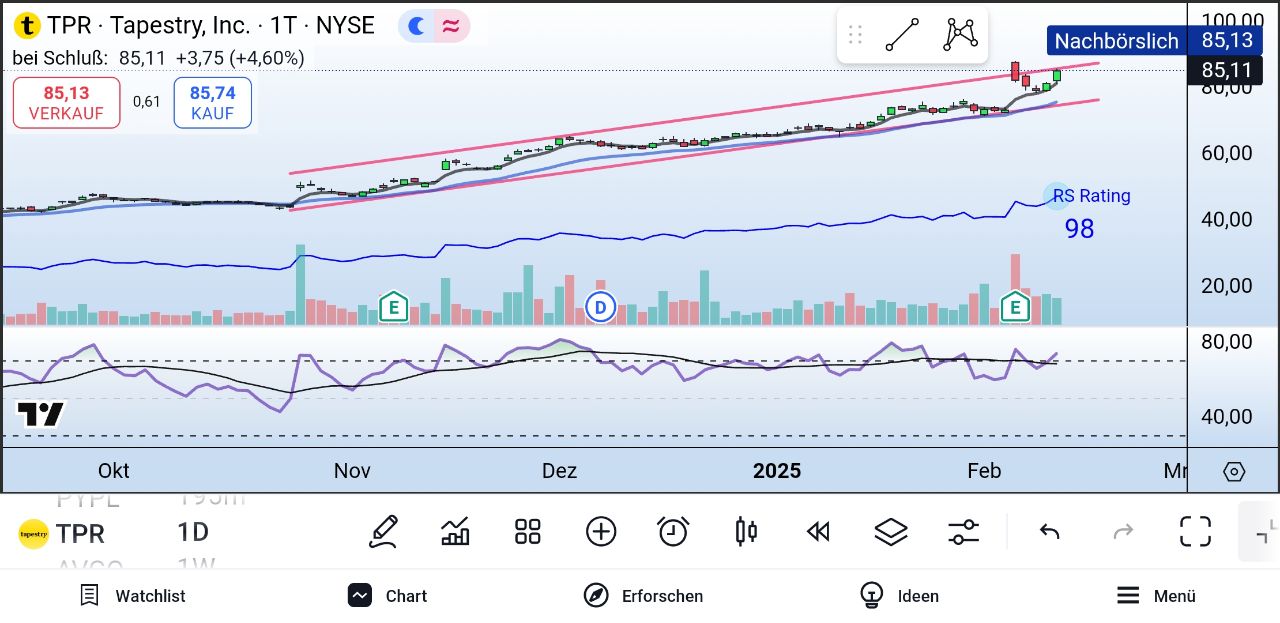
Task: Tap the plus icon to add symbol
Action: click(601, 531)
